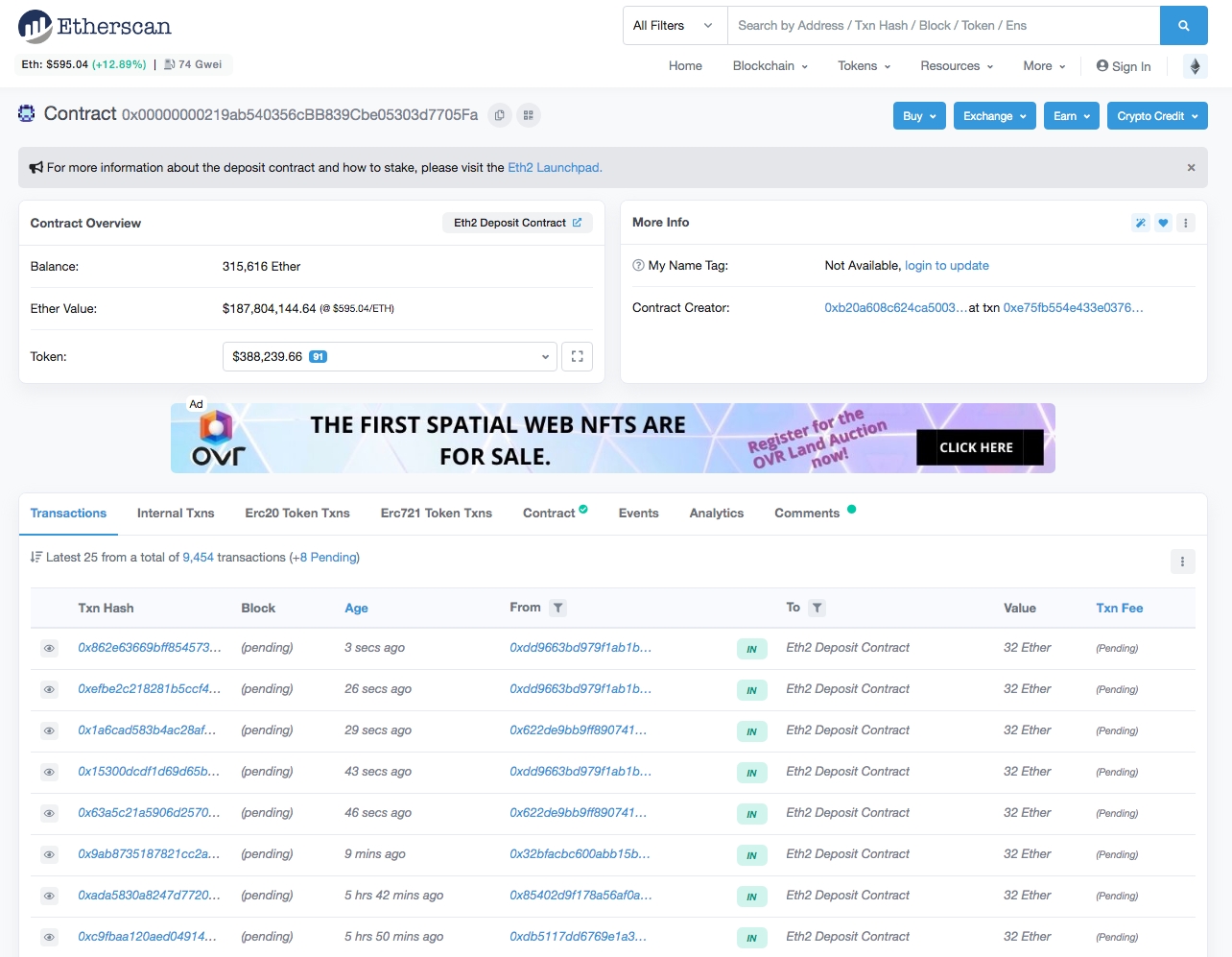Open contract creator address 0xb20a608c624ca5003
This screenshot has width=1232, height=957.
click(895, 308)
